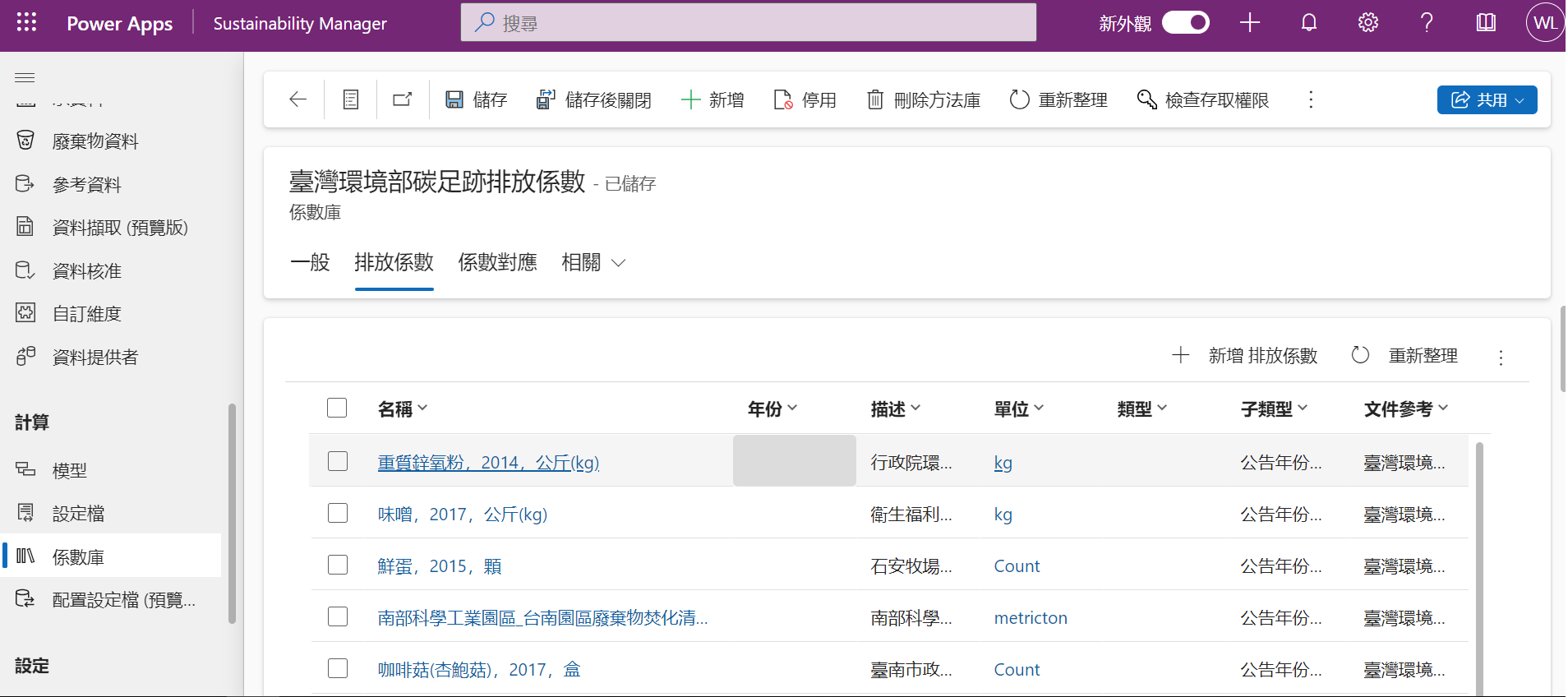
Task: Click the 重新整理 refresh icon in subgrid
Action: click(x=1361, y=355)
